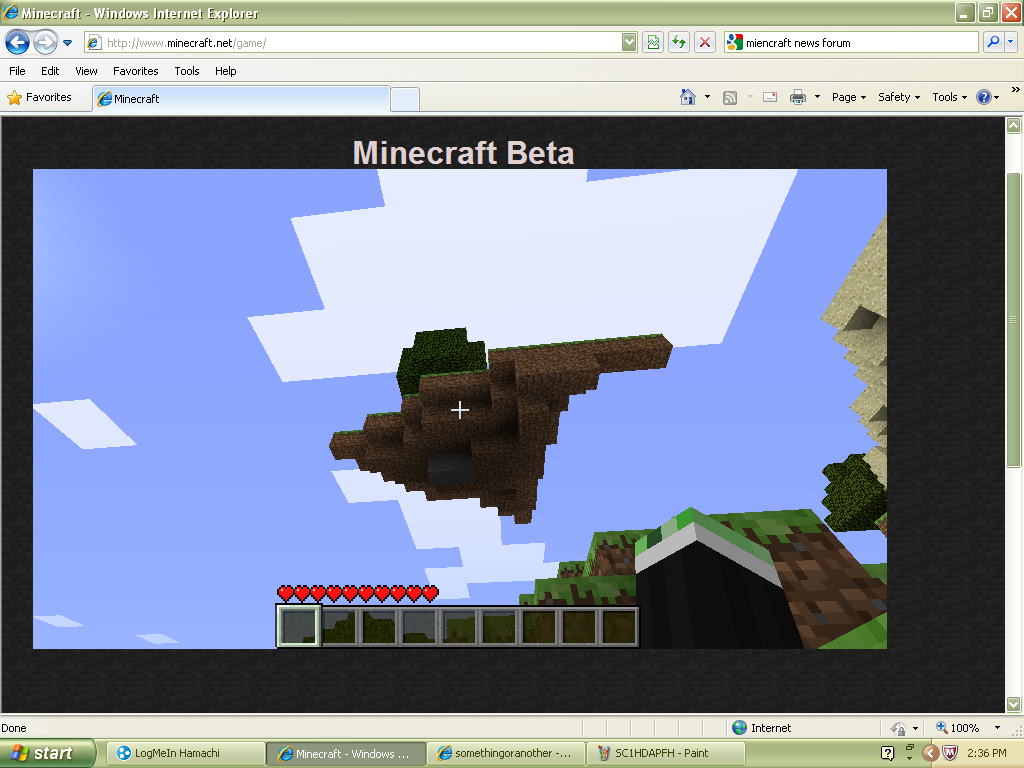Click the Internet security zone indicator
This screenshot has width=1024, height=768.
click(762, 728)
